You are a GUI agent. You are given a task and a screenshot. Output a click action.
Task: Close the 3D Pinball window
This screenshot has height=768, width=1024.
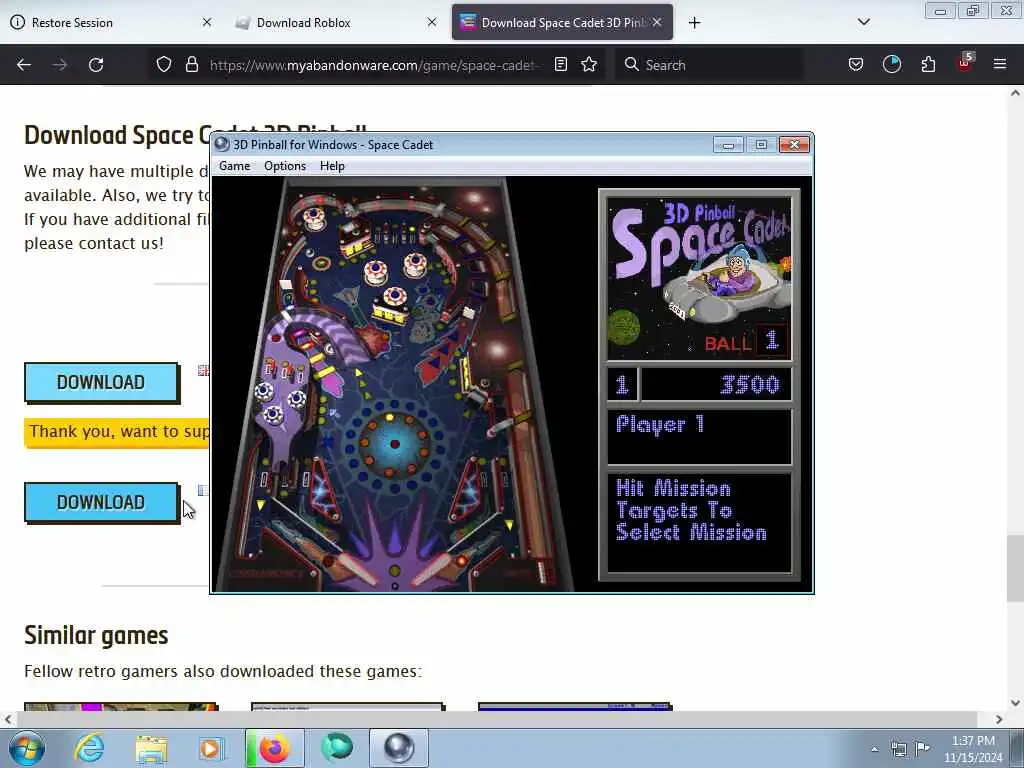click(x=794, y=144)
